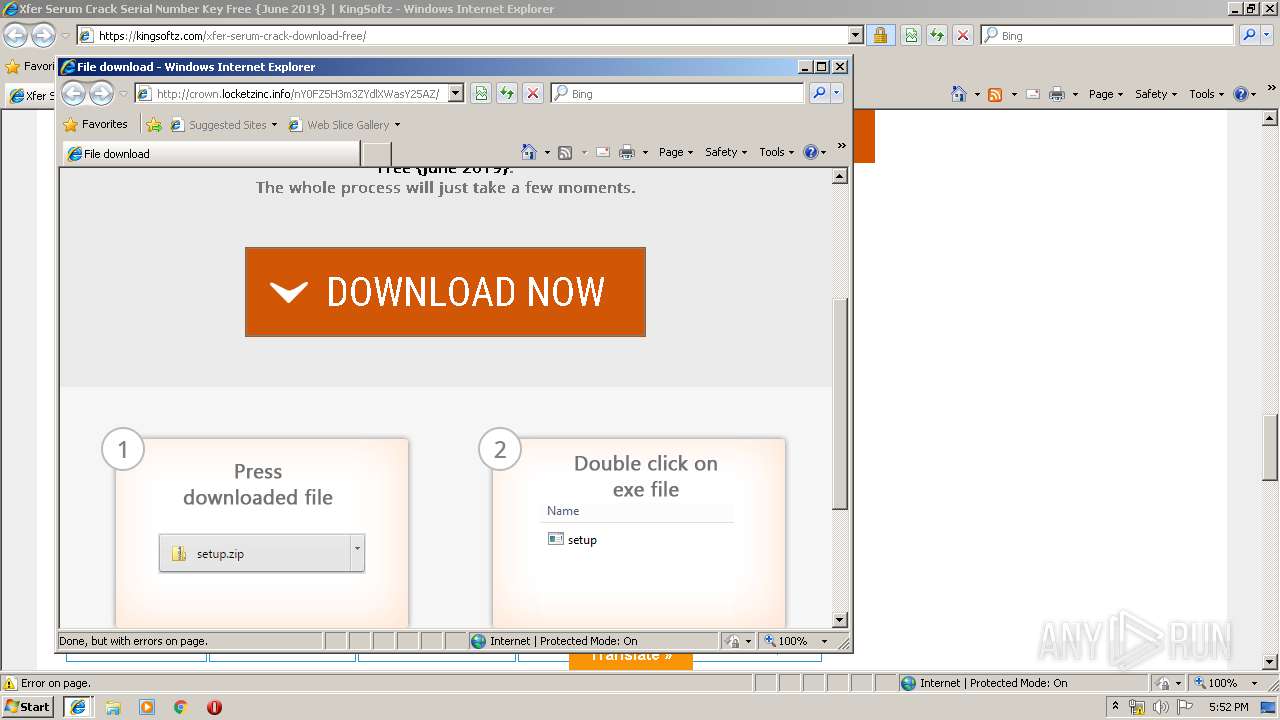Viewport: 1280px width, 720px height.
Task: Open the Page menu in the File download window
Action: 676,152
